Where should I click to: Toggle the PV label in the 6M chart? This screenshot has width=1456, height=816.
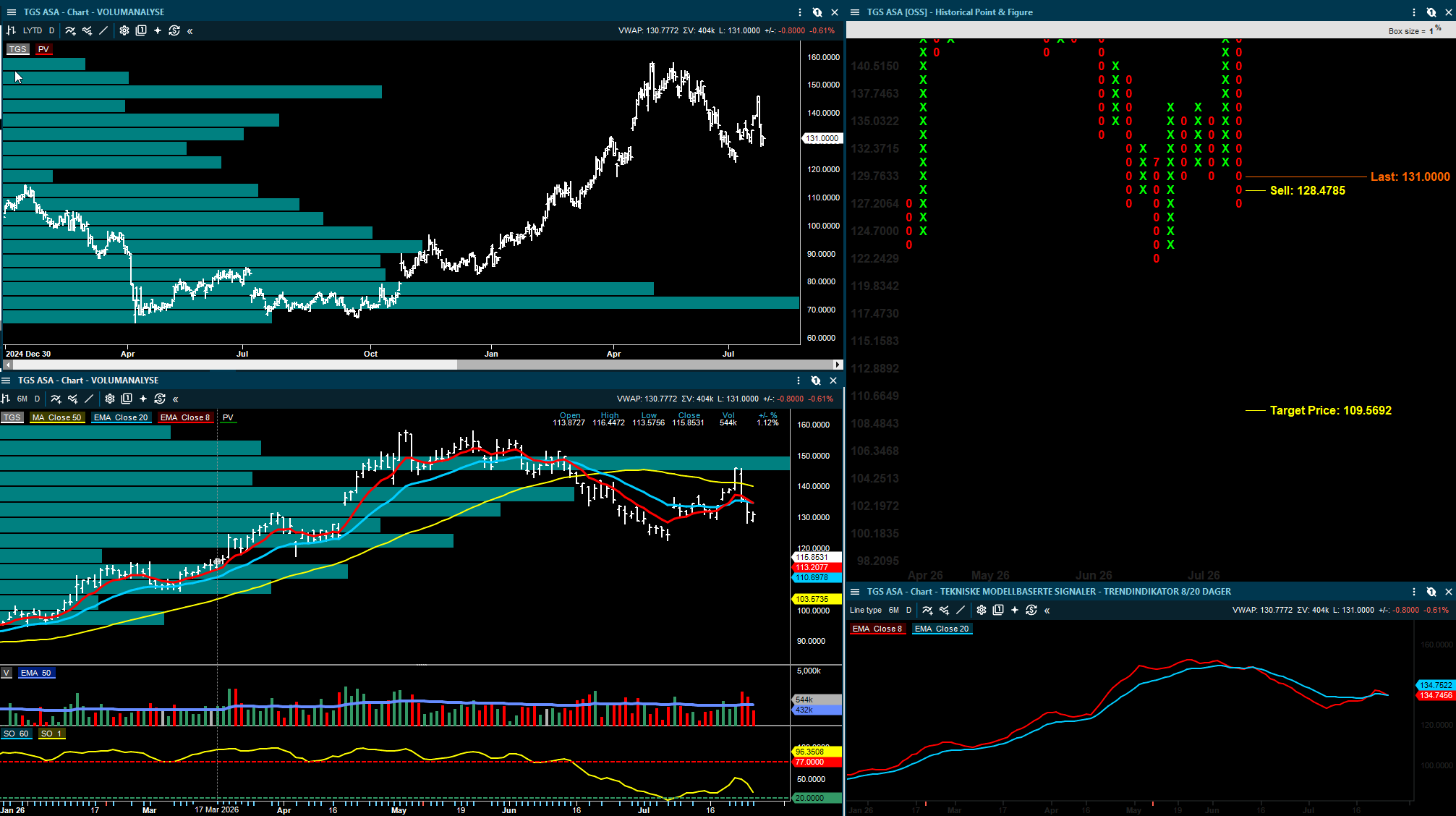click(228, 417)
